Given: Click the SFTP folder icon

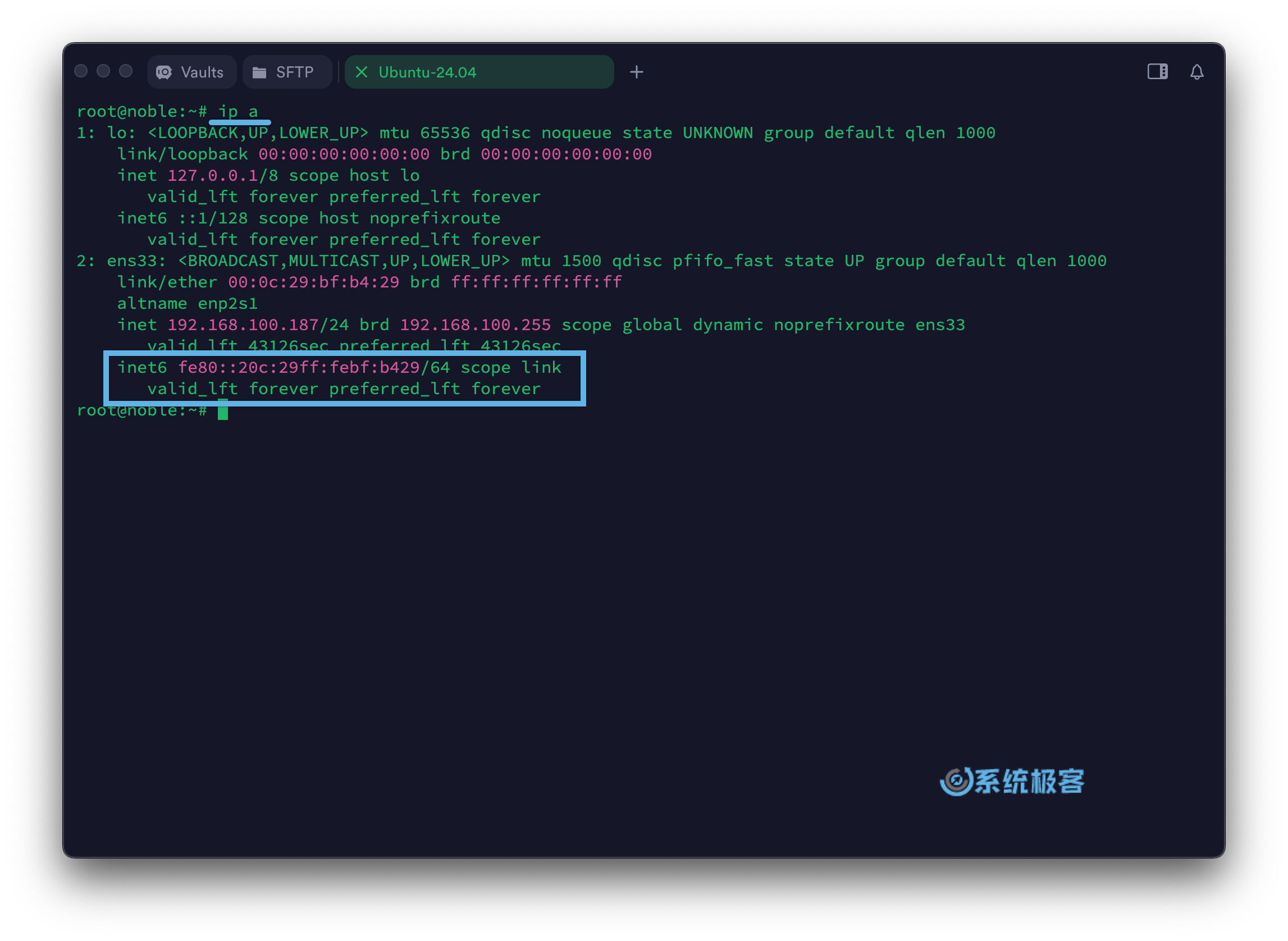Looking at the screenshot, I should pos(259,72).
